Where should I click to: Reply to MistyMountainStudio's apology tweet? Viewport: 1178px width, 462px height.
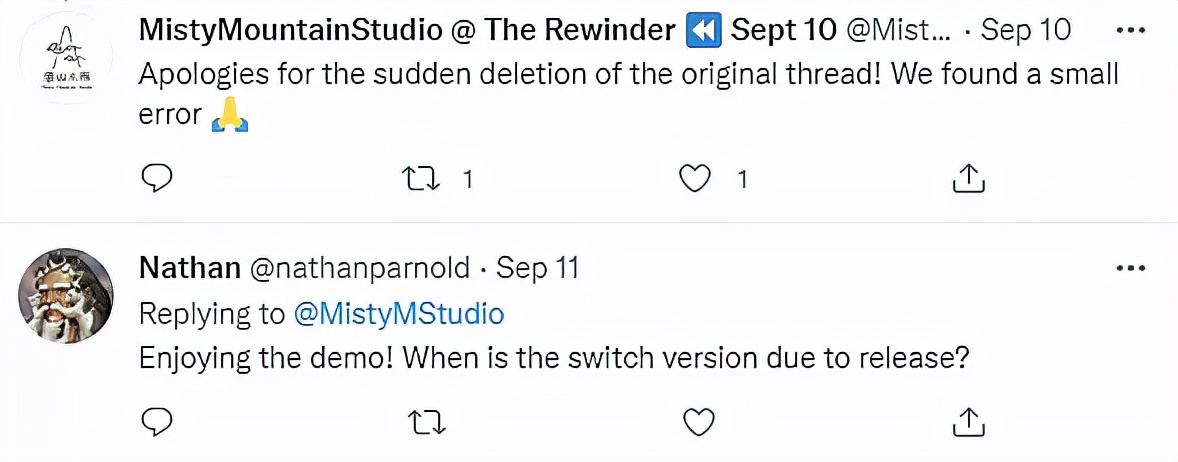[x=157, y=178]
